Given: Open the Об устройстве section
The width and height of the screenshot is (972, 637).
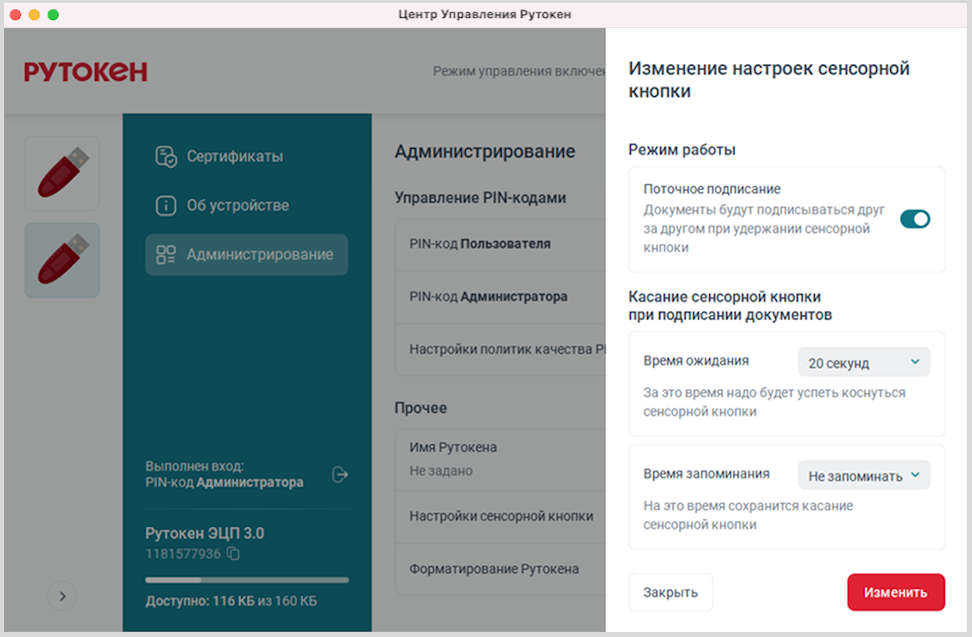Looking at the screenshot, I should coord(237,206).
